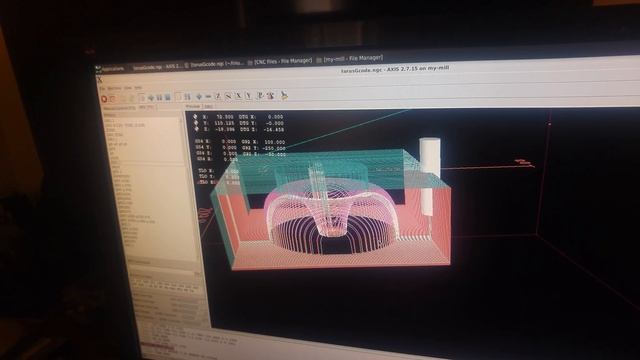The height and width of the screenshot is (360, 640).
Task: Toggle machine power button
Action: 112,99
